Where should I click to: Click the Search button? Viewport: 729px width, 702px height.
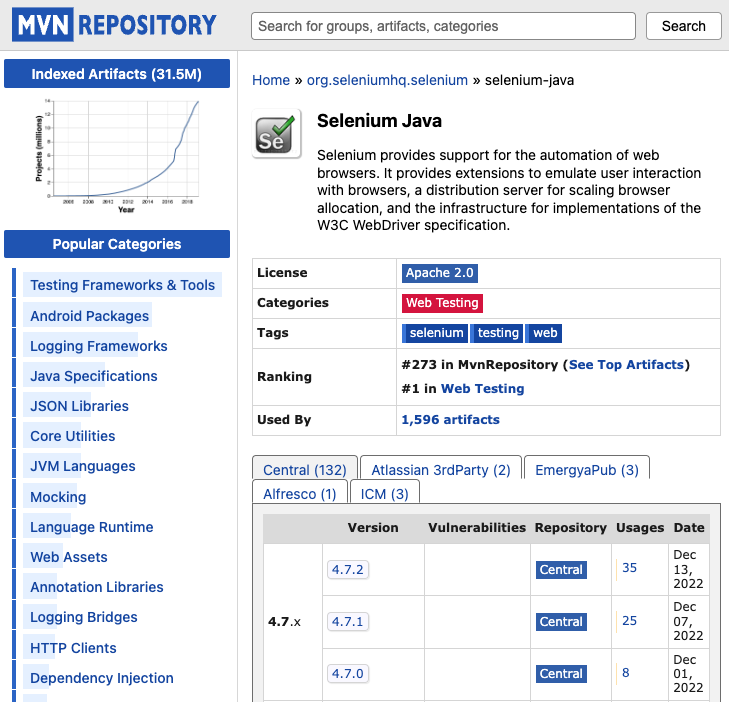pos(683,26)
